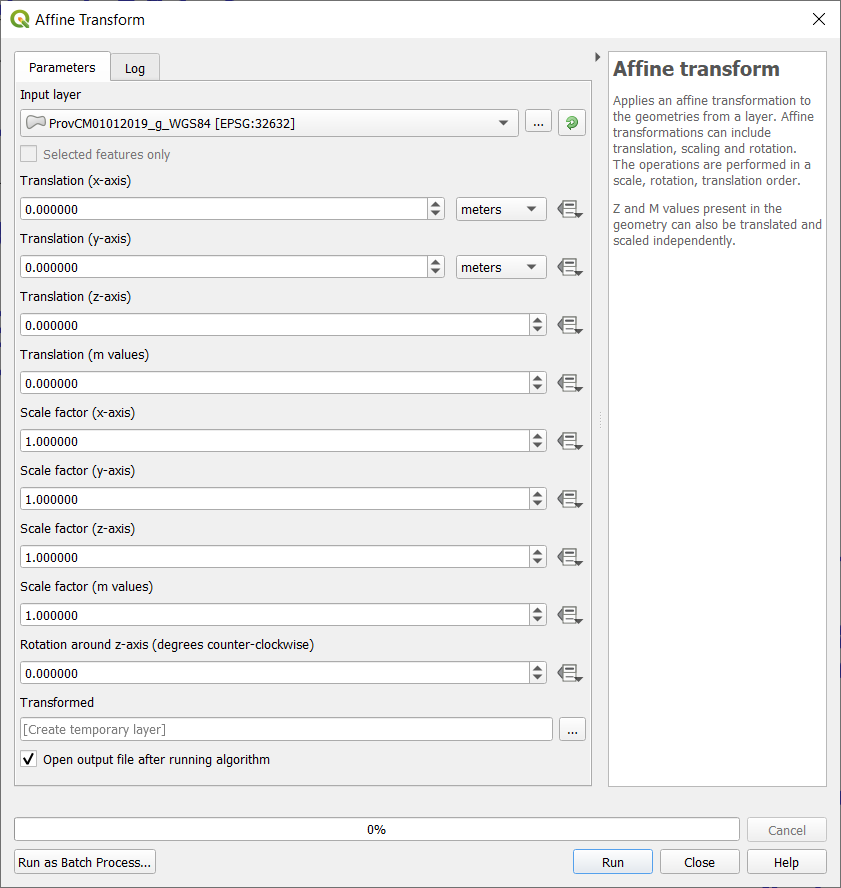Viewport: 841px width, 888px height.
Task: Click data-defined override icon for Translation y-axis
Action: tap(570, 268)
